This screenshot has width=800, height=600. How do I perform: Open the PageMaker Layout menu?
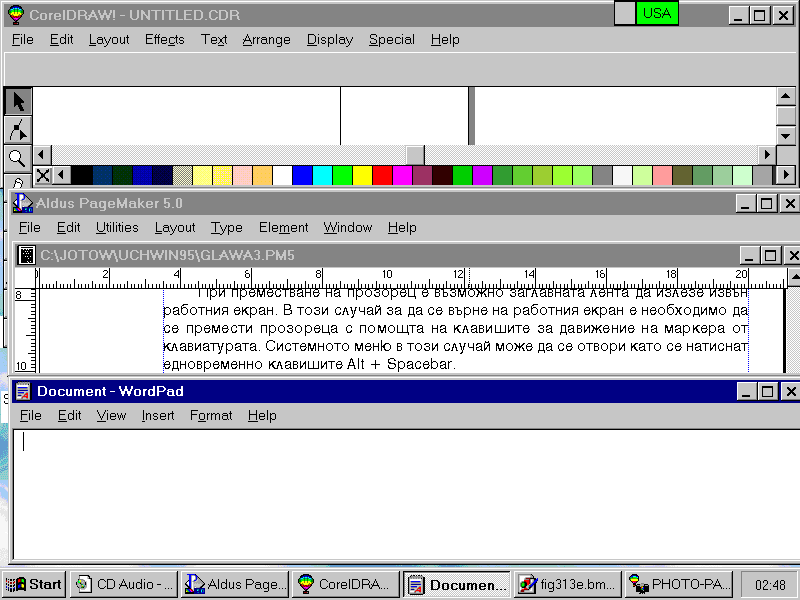click(x=175, y=228)
